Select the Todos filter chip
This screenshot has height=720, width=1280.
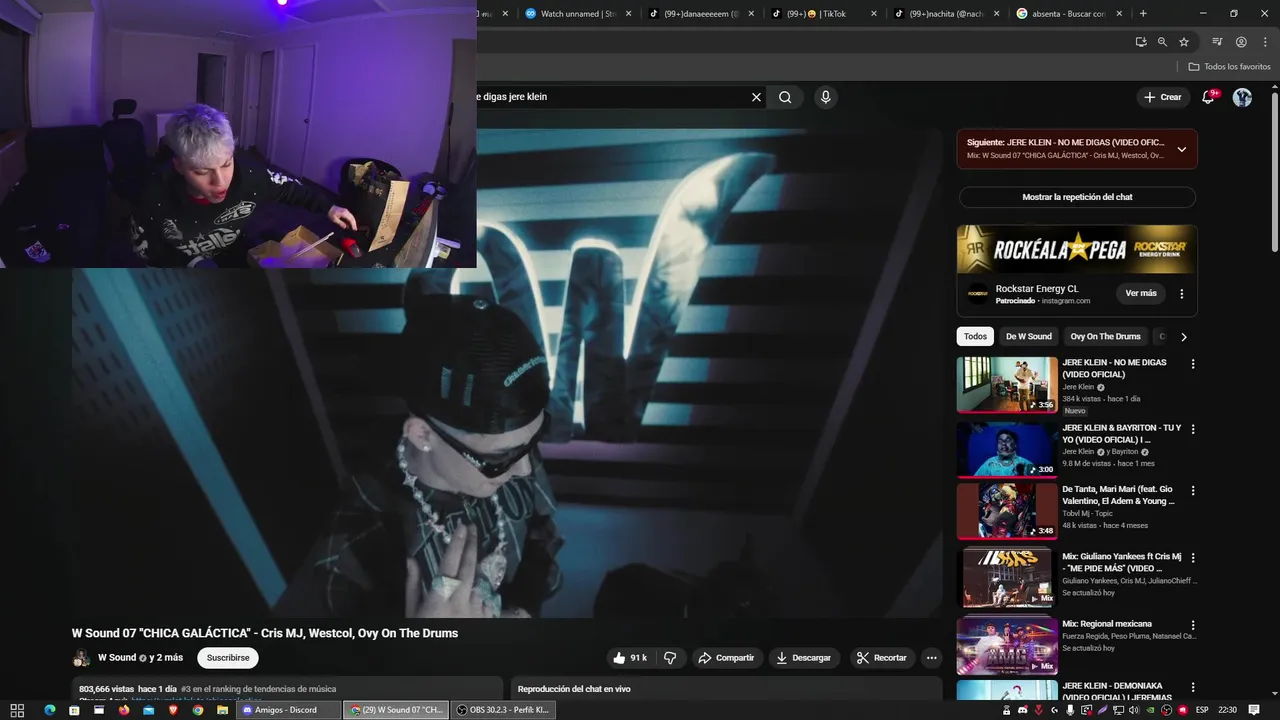point(975,336)
